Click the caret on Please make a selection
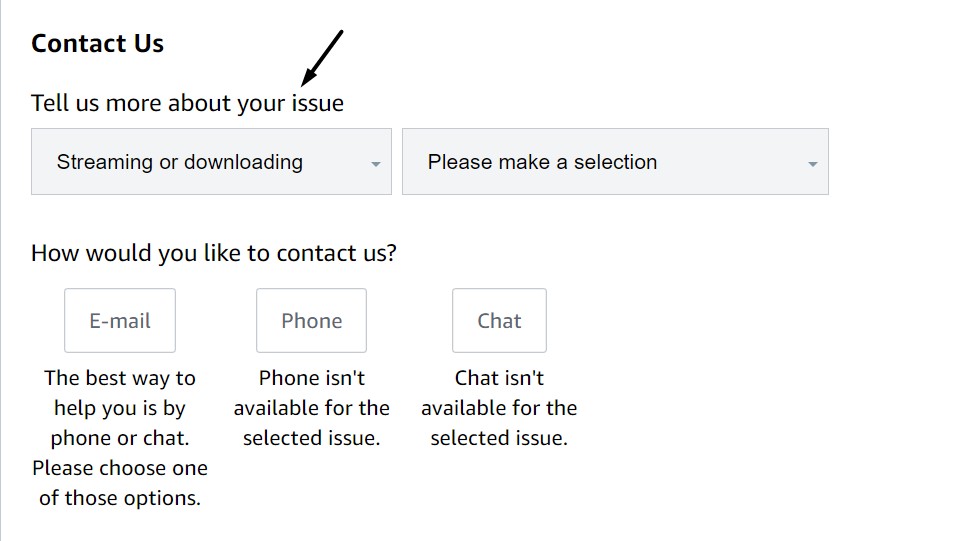Image resolution: width=968 pixels, height=541 pixels. (x=812, y=163)
